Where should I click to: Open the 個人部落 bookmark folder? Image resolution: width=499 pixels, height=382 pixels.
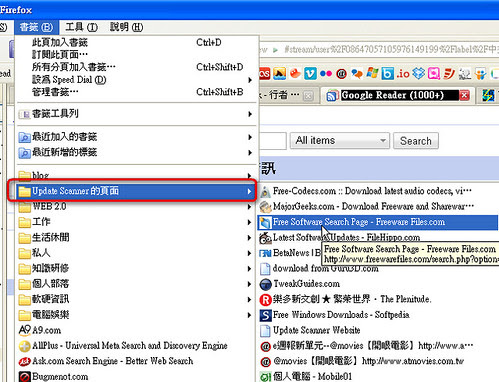(137, 284)
